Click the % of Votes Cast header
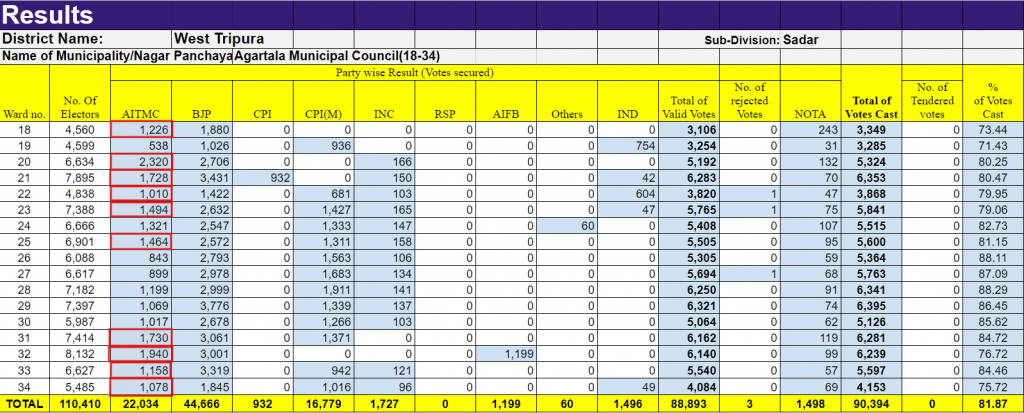 click(993, 93)
